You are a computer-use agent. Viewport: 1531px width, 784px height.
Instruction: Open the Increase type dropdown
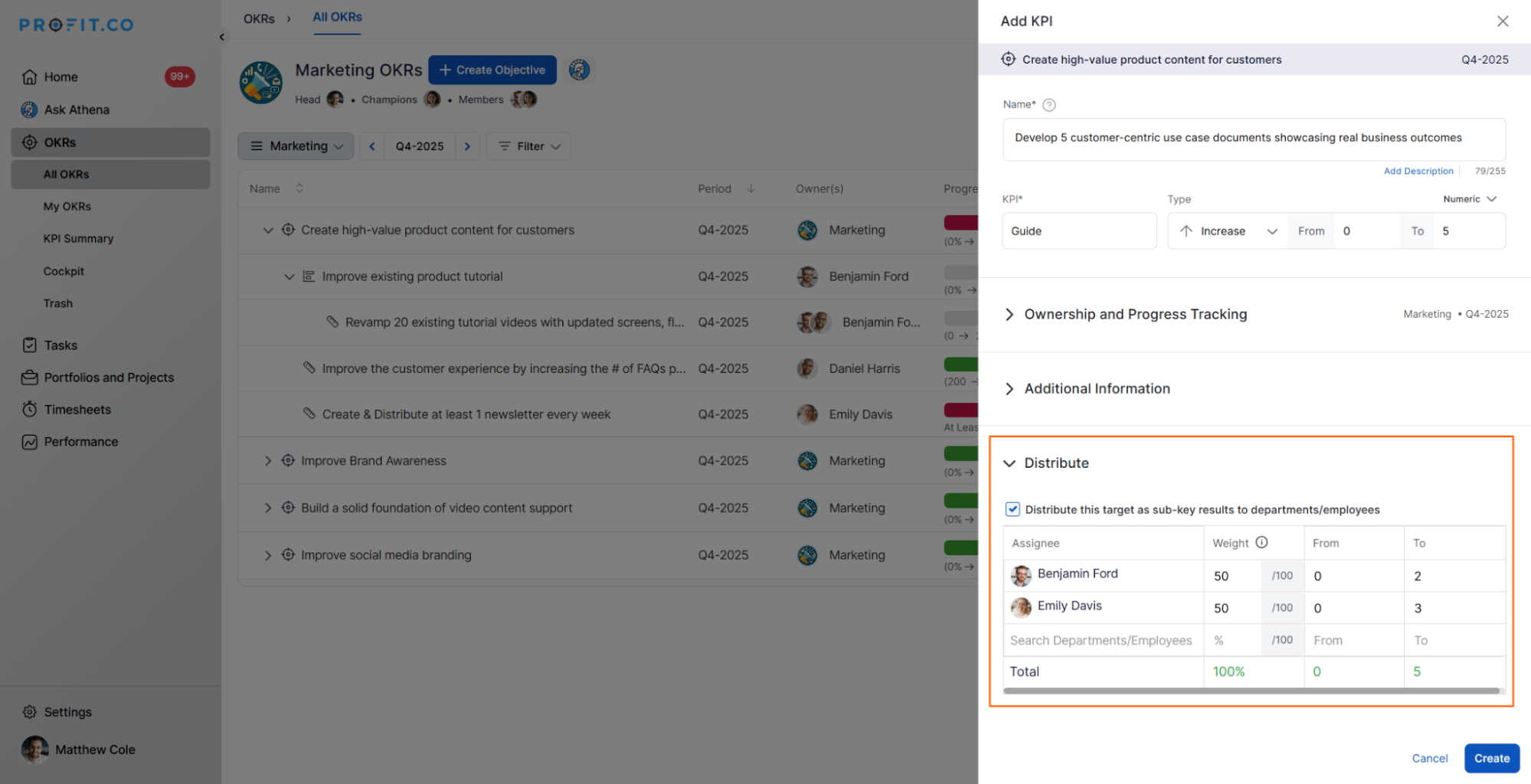pyautogui.click(x=1228, y=231)
